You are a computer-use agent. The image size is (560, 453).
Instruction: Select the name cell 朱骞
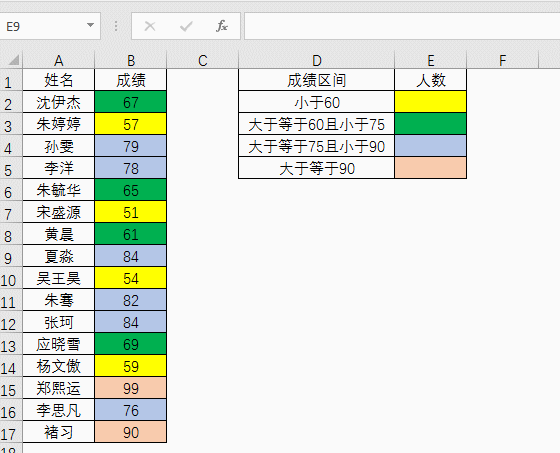[59, 300]
